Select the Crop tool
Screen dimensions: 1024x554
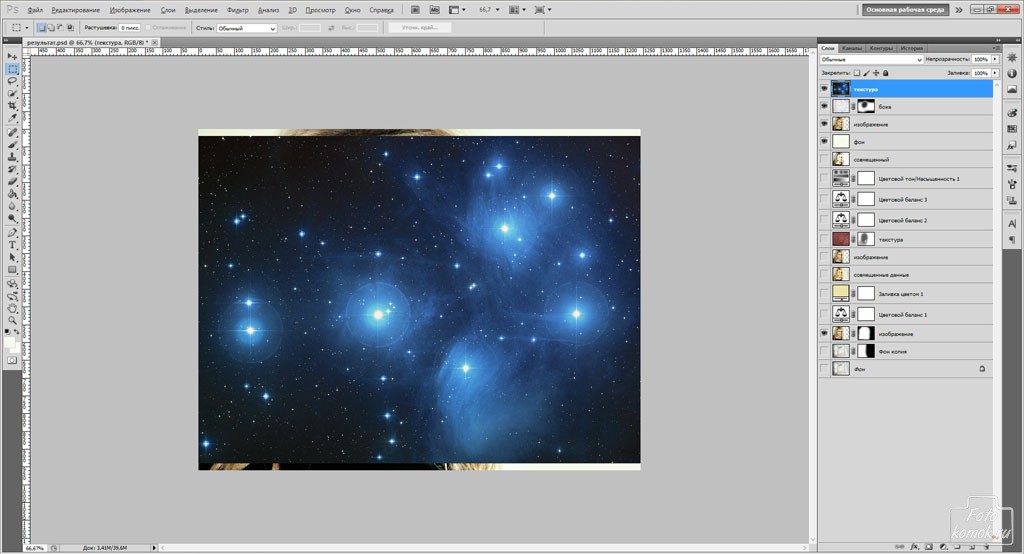coord(12,106)
